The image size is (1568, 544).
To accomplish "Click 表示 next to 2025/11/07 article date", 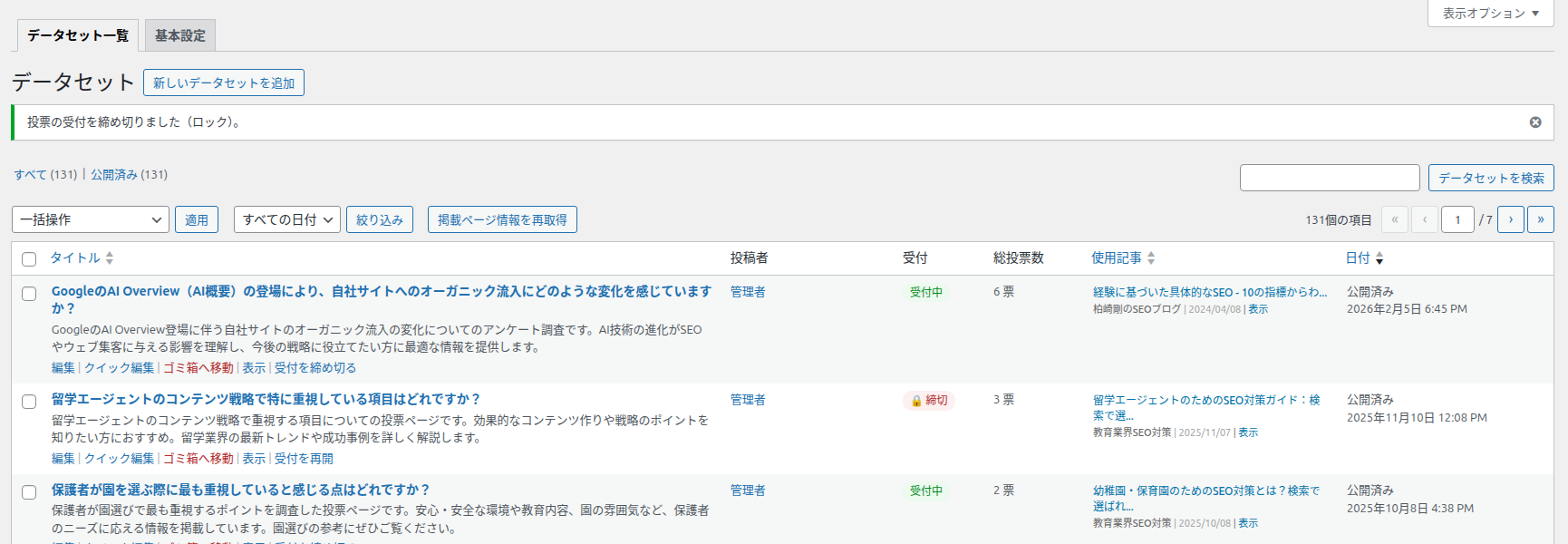I will tap(1248, 432).
